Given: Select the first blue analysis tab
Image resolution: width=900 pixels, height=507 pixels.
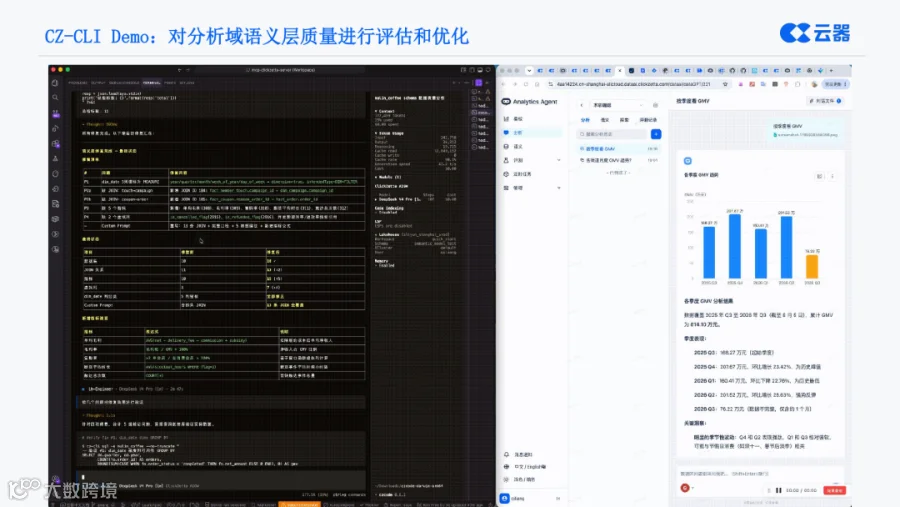Looking at the screenshot, I should [x=585, y=120].
